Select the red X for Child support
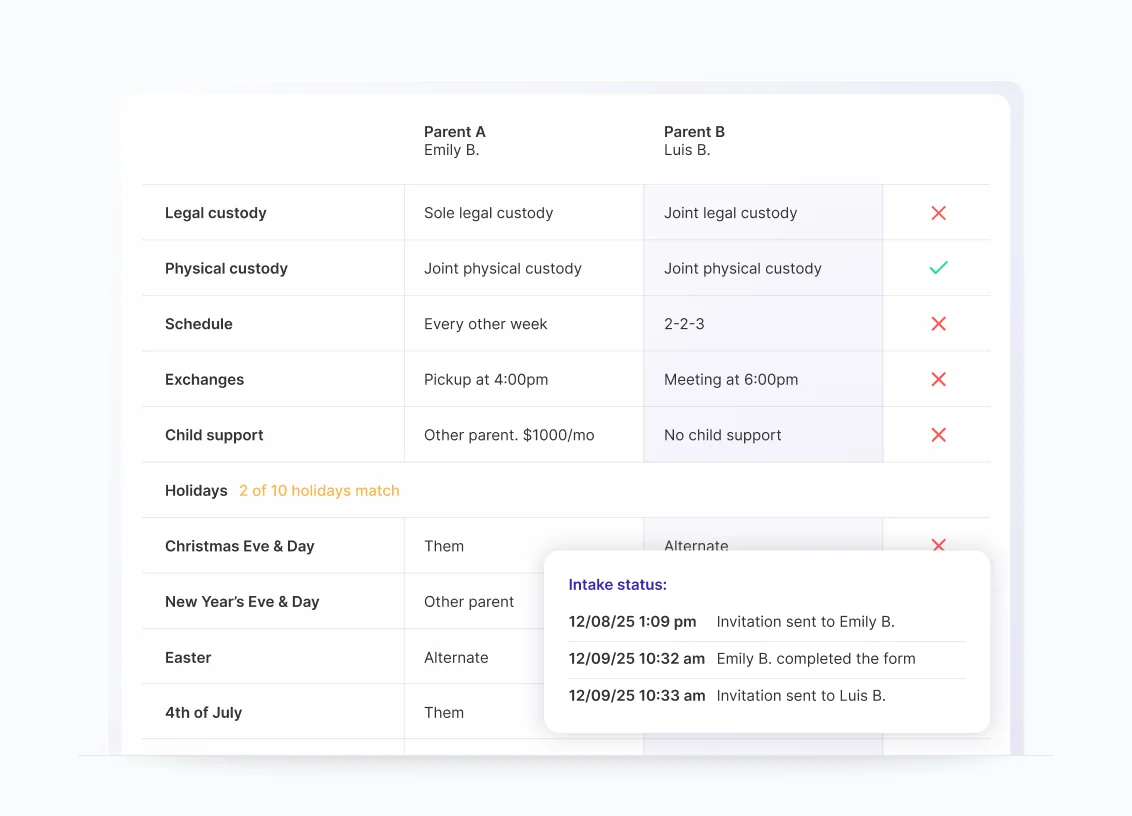 click(x=937, y=435)
